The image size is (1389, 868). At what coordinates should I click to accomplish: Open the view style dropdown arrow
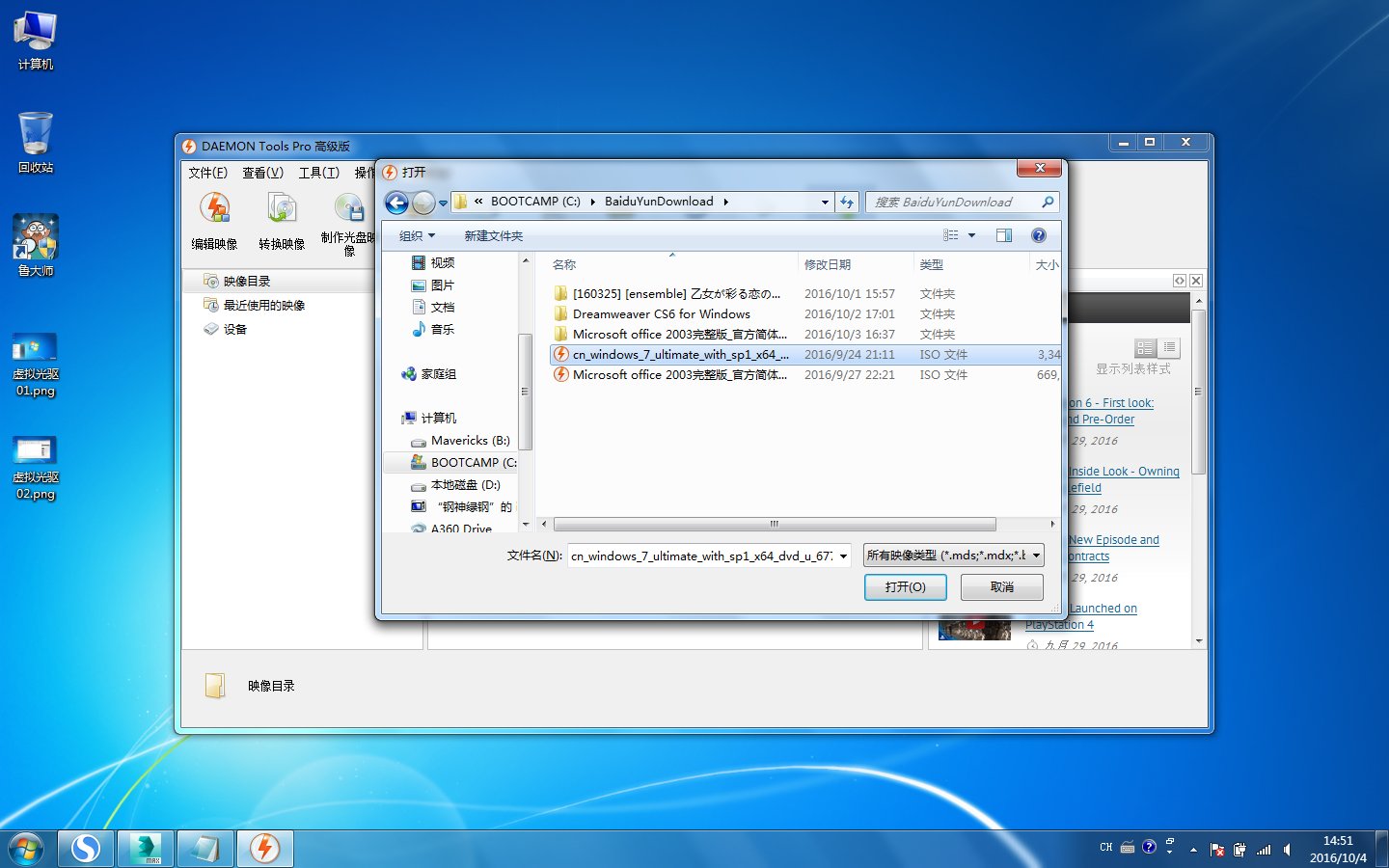point(971,234)
